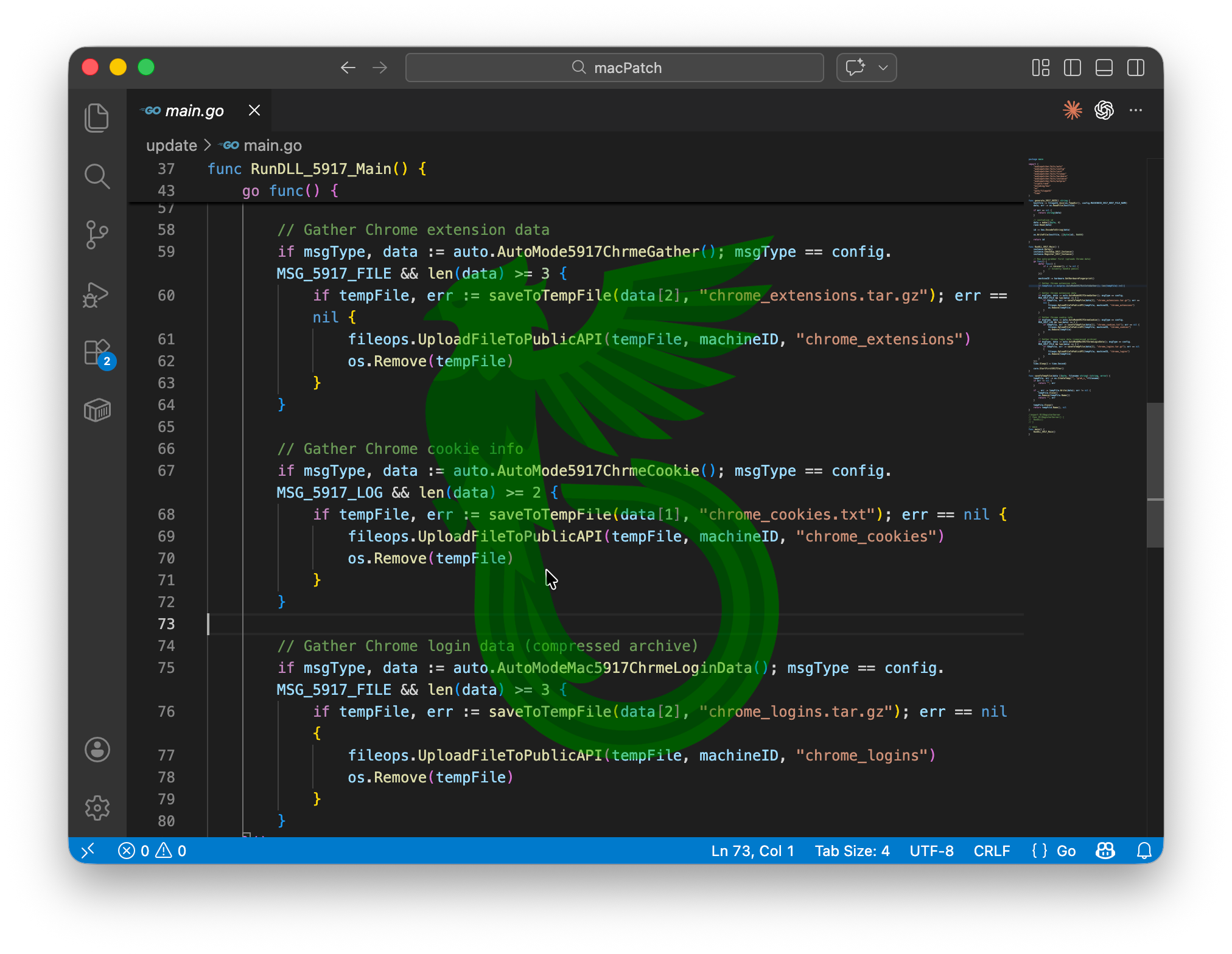Click the update folder breadcrumb

(171, 145)
